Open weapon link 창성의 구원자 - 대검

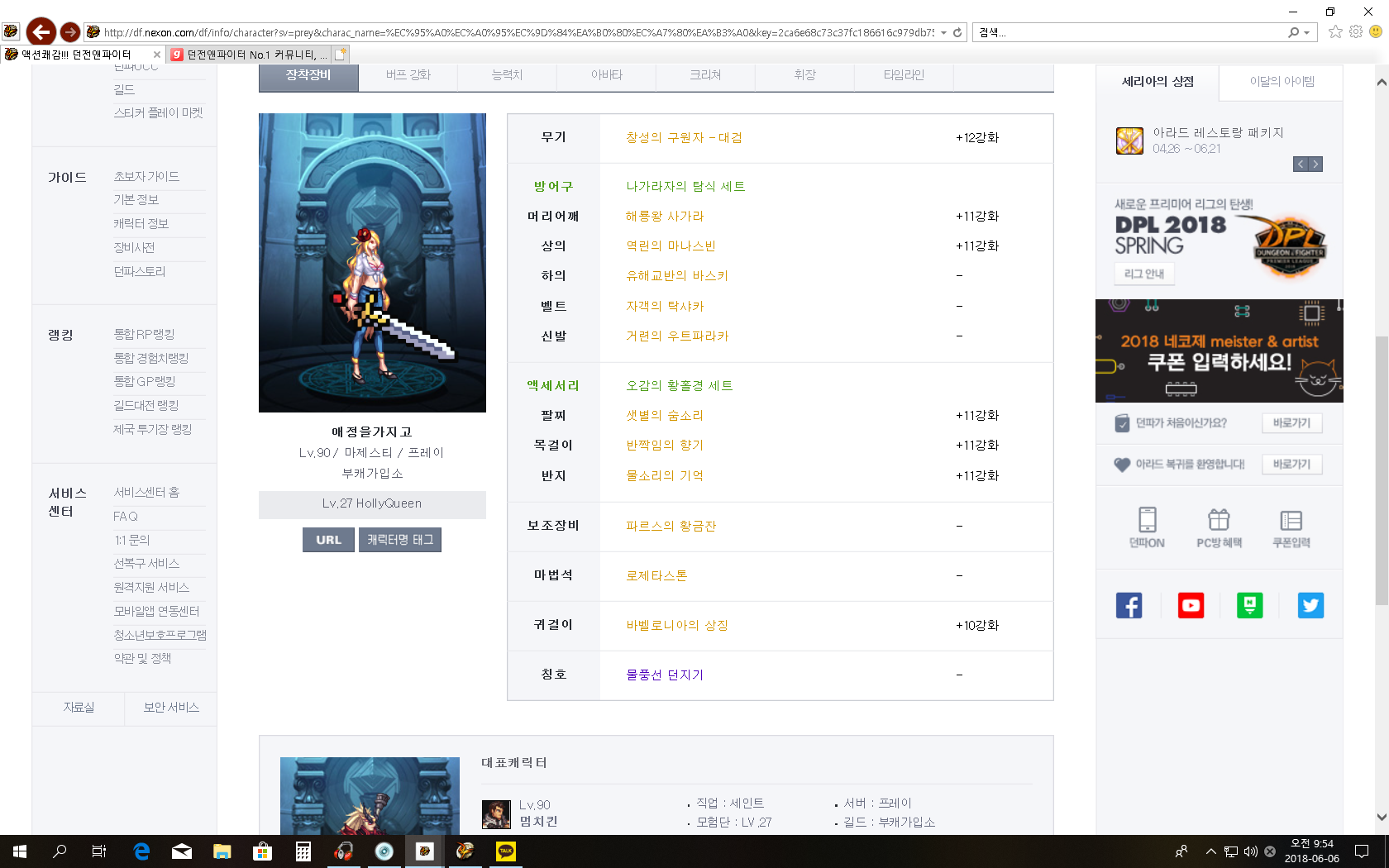click(x=684, y=138)
